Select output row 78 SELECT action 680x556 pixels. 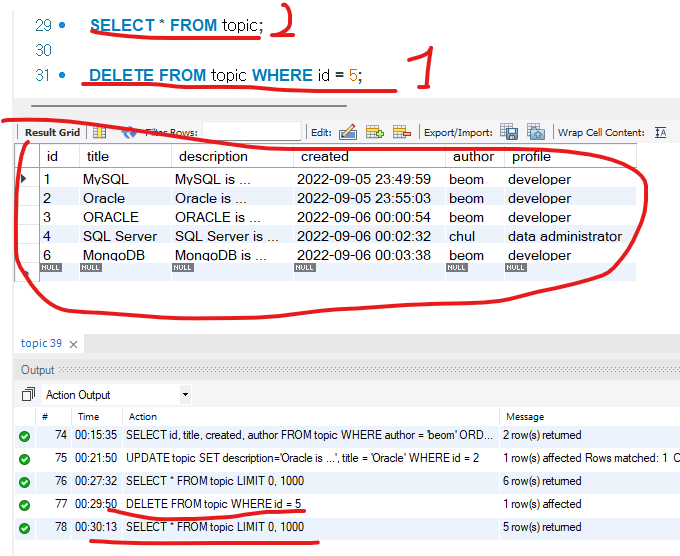click(215, 527)
